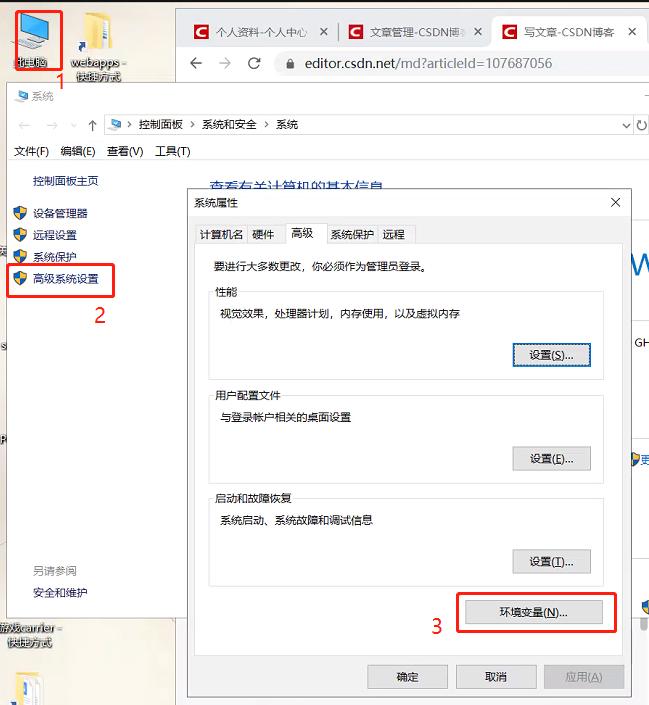Click the 取消 button
Viewport: 649px width, 705px height.
(x=496, y=677)
